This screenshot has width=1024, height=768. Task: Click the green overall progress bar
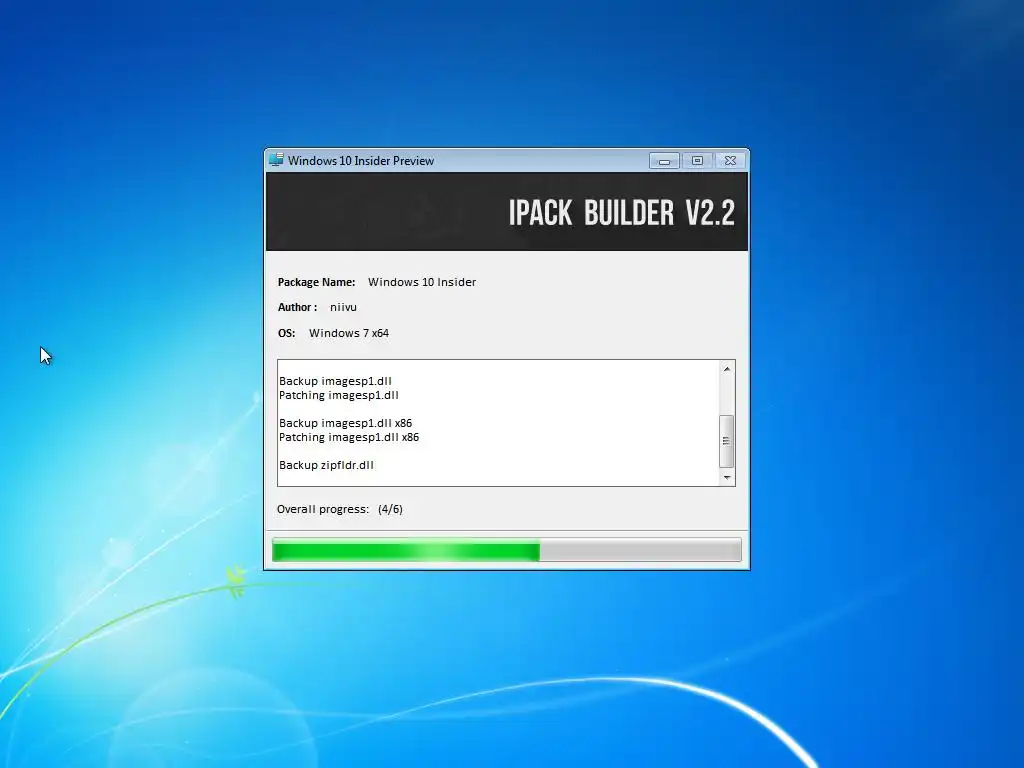tap(506, 550)
